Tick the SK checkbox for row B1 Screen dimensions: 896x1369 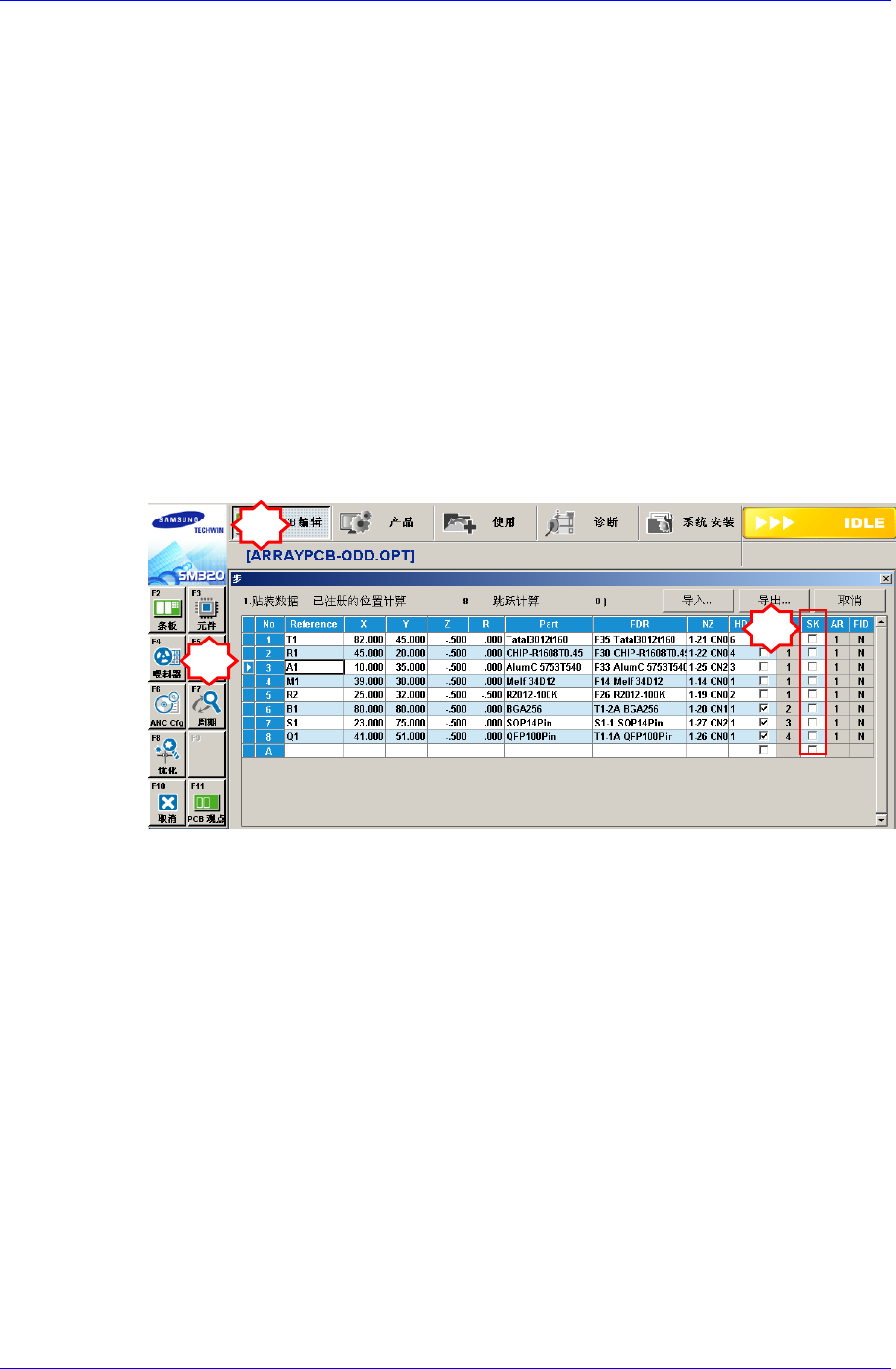(x=812, y=709)
